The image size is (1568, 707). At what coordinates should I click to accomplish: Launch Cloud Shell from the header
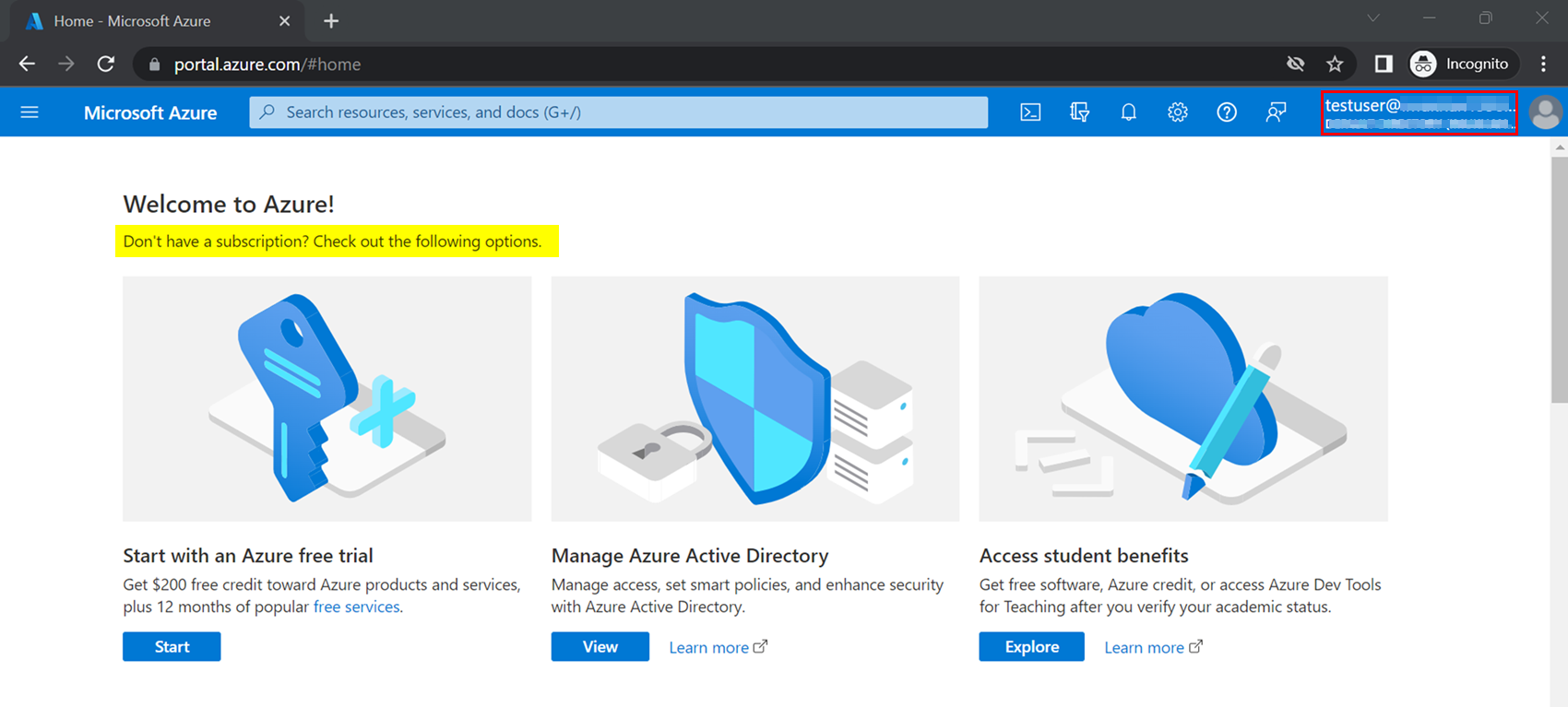(x=1030, y=112)
